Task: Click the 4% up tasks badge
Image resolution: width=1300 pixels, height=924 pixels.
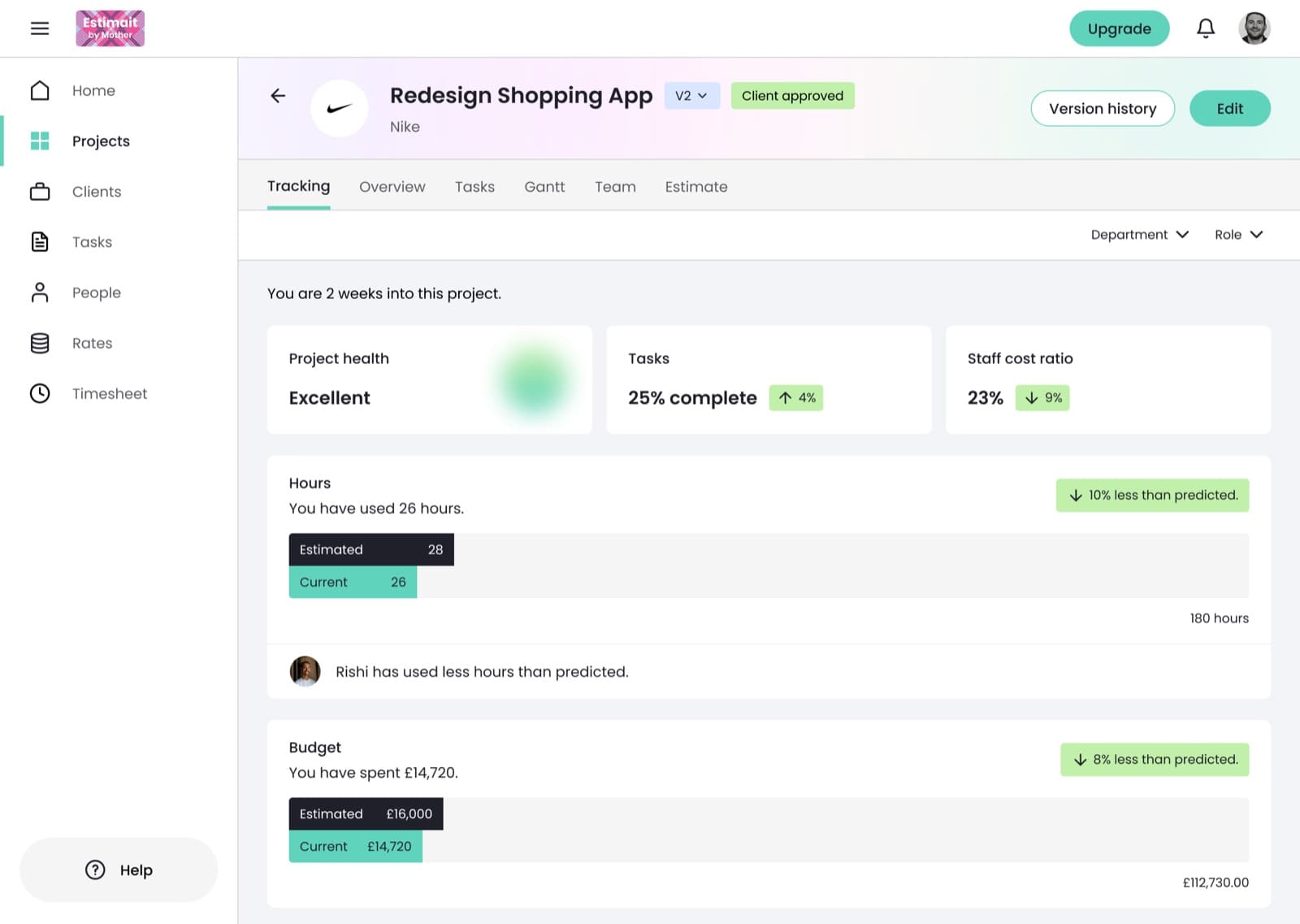Action: 796,397
